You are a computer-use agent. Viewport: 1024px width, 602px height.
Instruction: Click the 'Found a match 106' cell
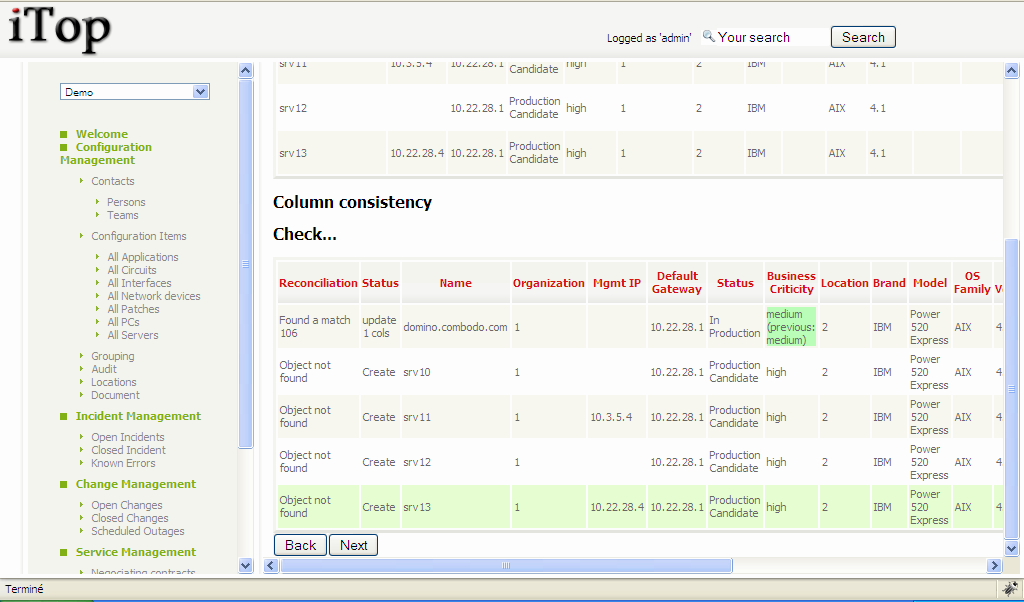318,327
